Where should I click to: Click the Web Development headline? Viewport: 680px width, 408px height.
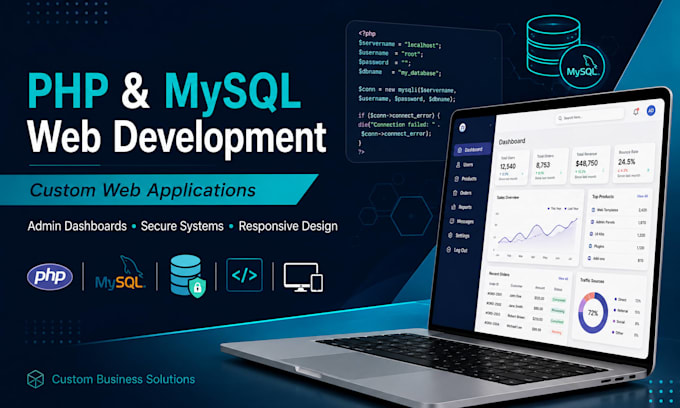pos(177,137)
